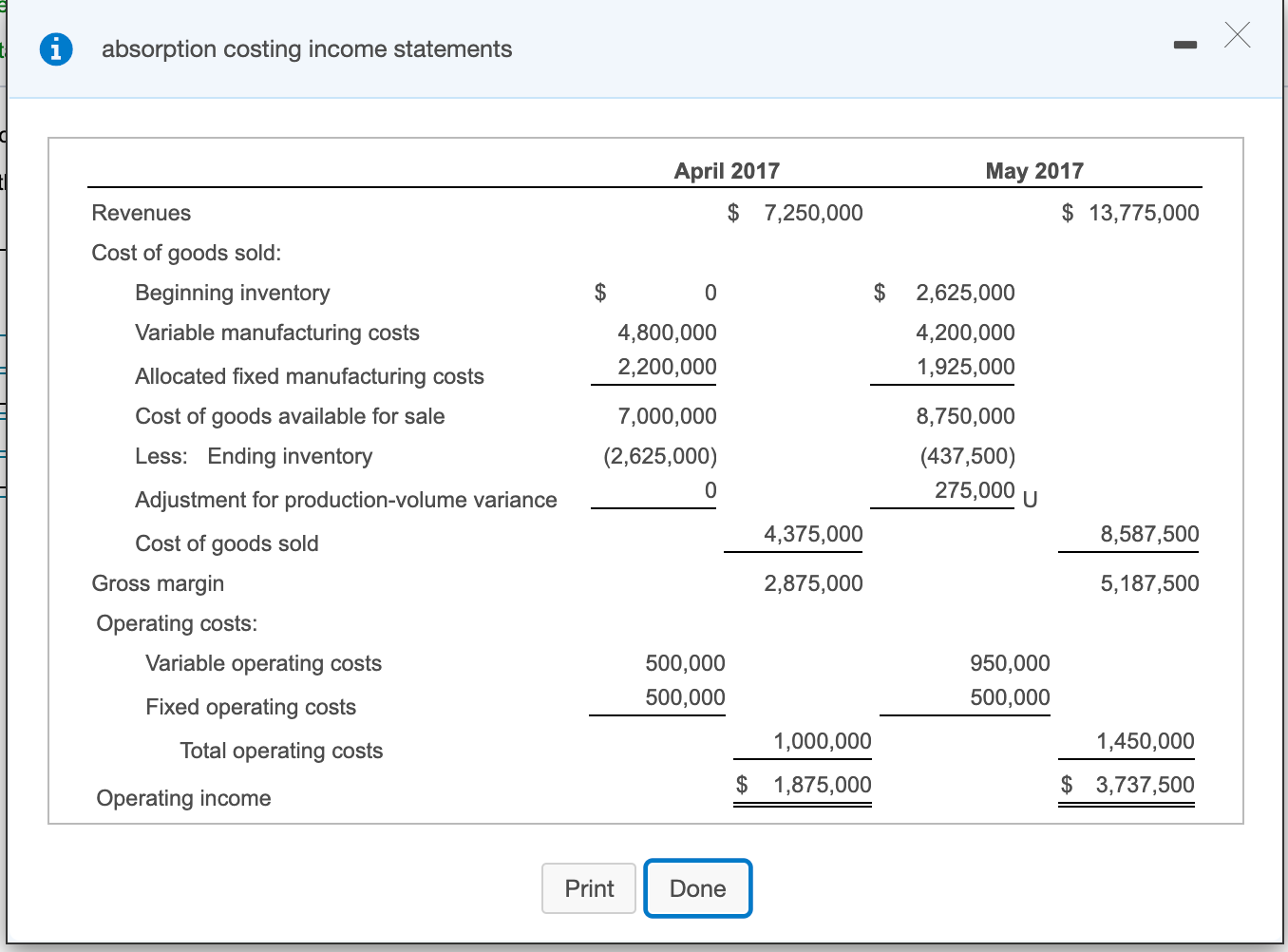Click the blue info icon
1288x952 pixels.
click(56, 48)
